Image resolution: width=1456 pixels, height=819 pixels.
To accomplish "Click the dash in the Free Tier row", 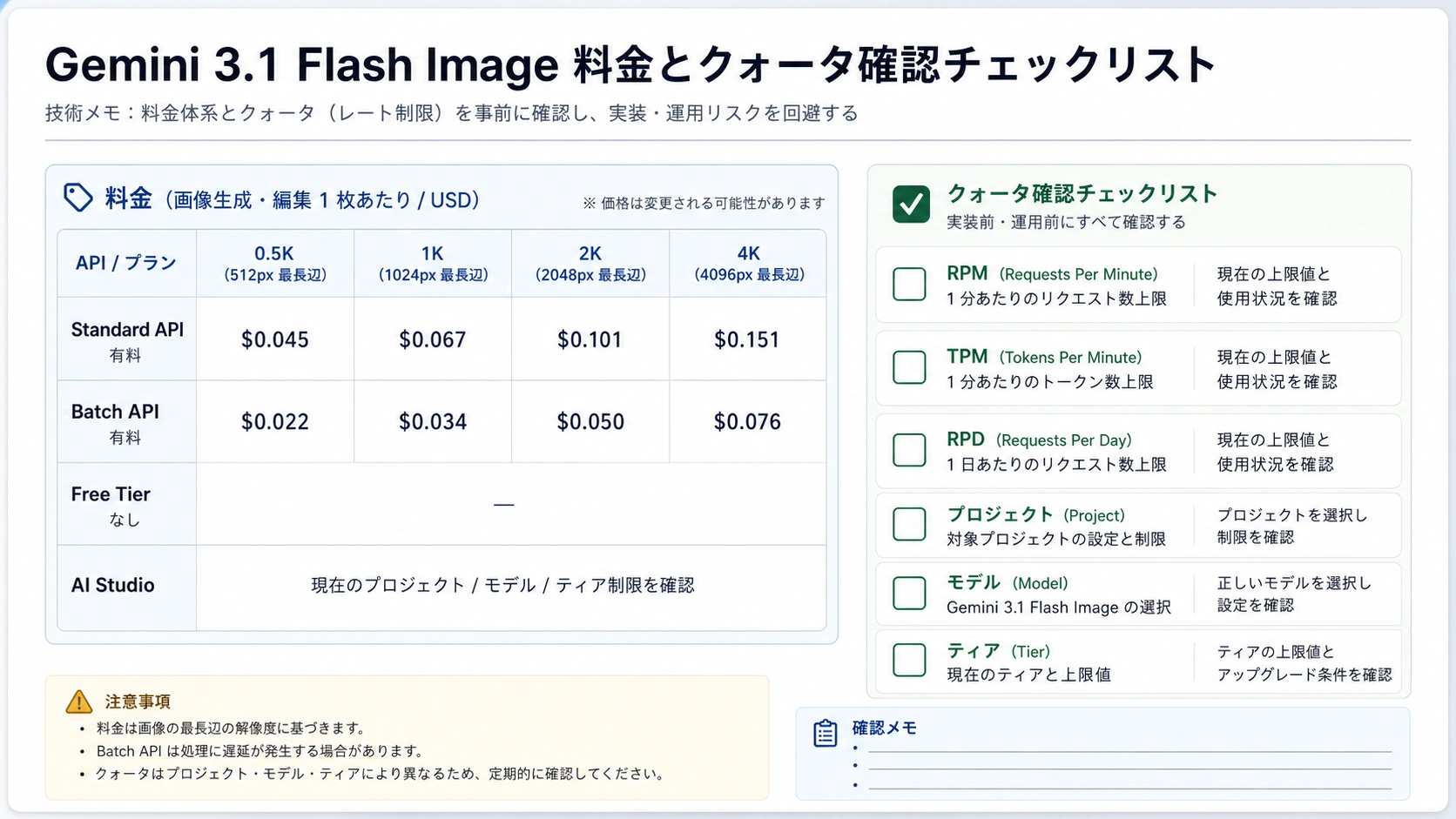I will click(x=503, y=504).
